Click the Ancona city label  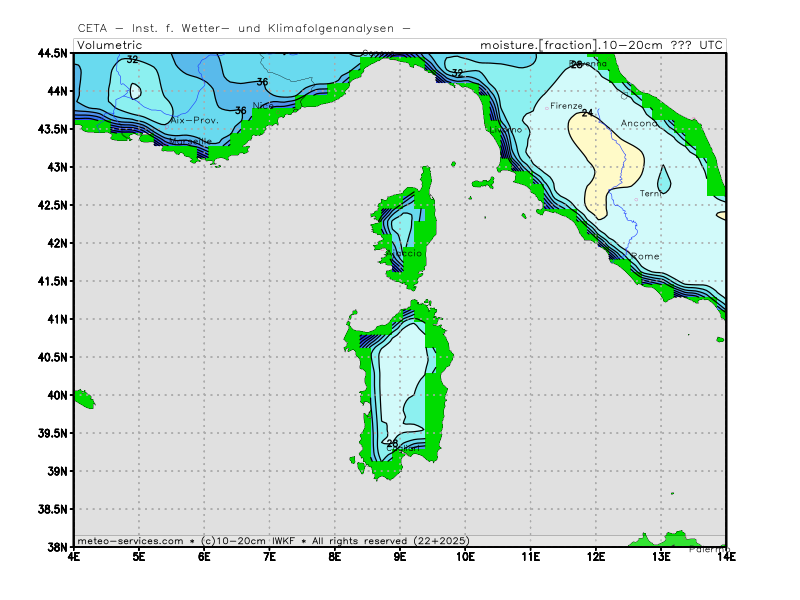(x=639, y=123)
